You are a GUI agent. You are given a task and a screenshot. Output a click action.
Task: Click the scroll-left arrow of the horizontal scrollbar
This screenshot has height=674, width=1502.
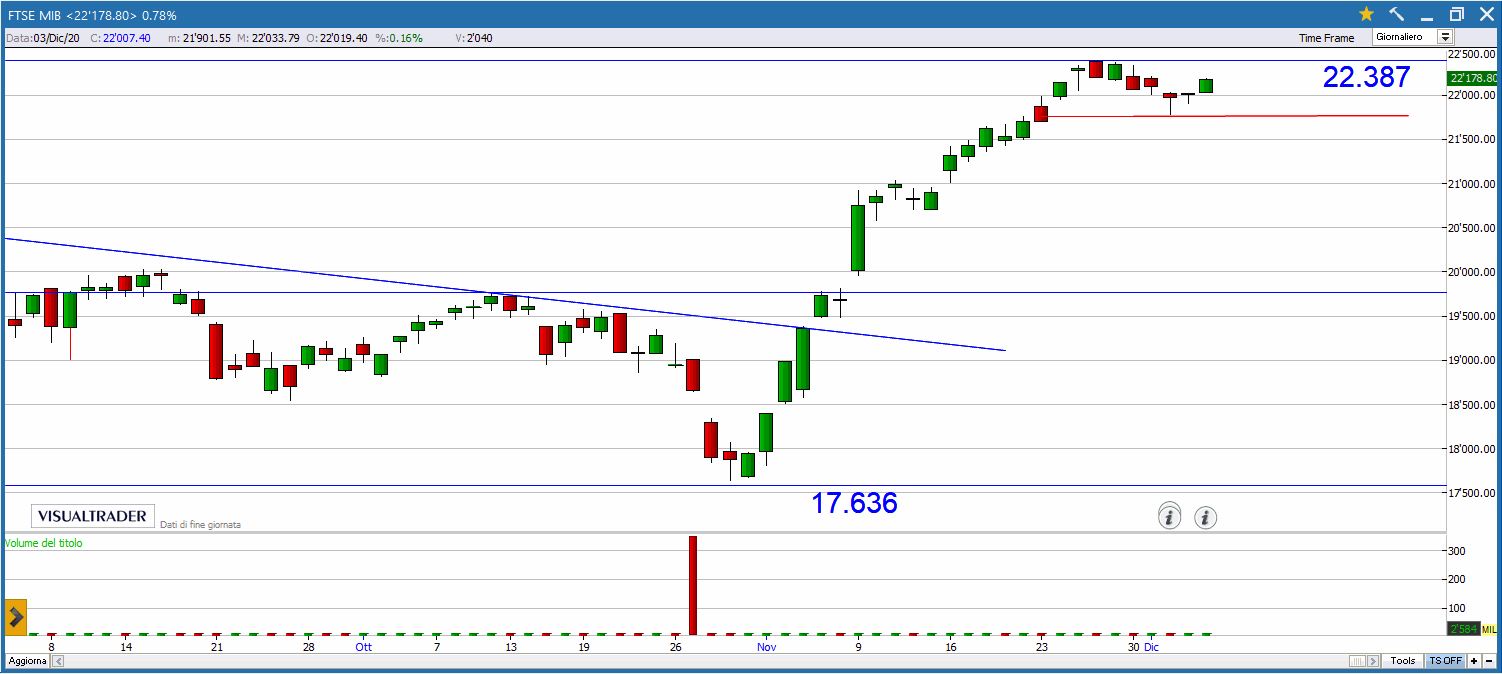58,661
